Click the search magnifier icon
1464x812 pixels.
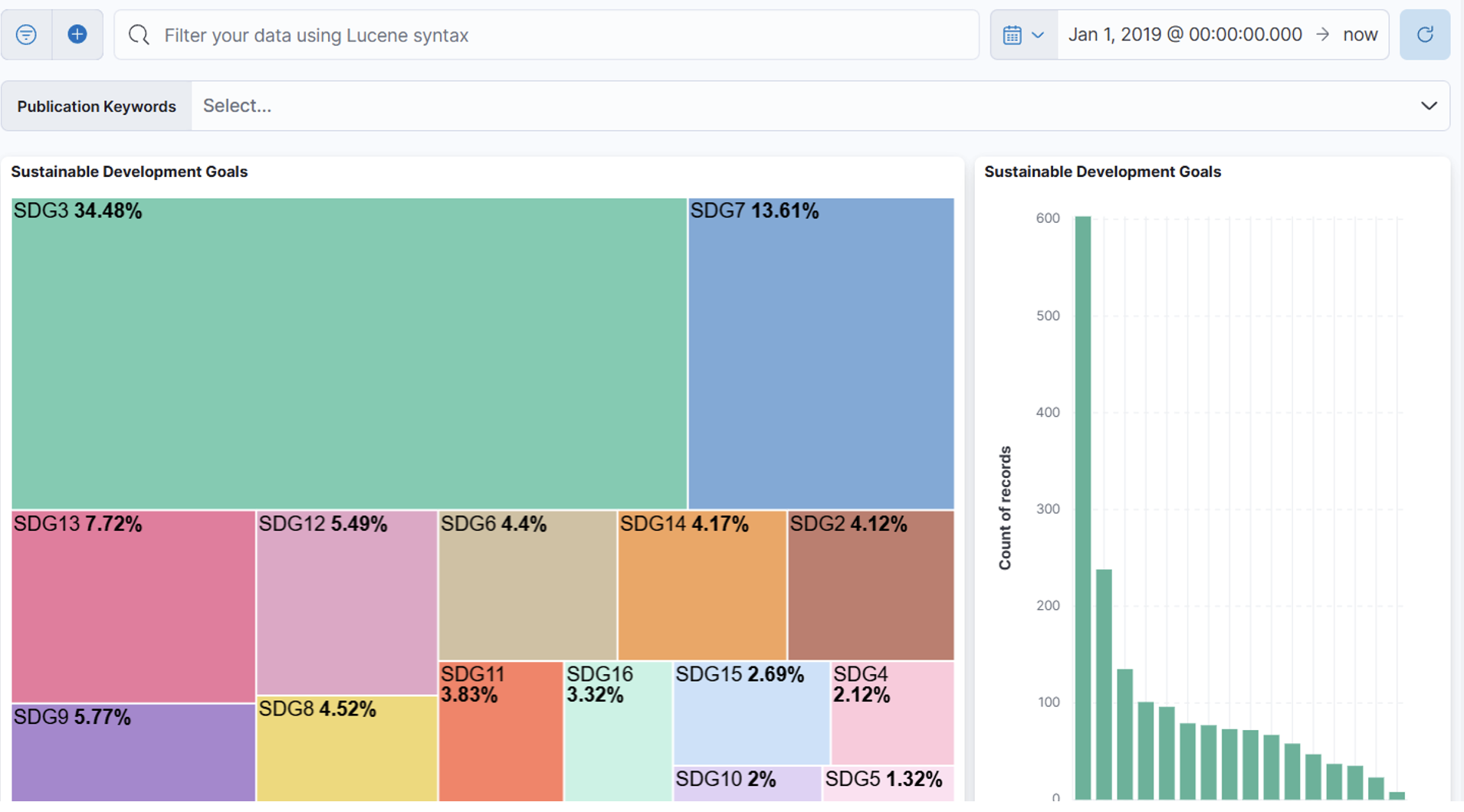pos(139,34)
